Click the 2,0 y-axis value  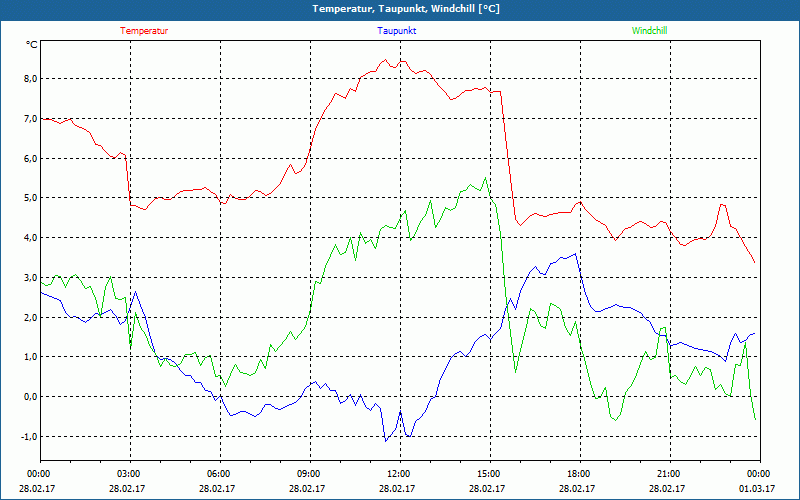(x=31, y=317)
